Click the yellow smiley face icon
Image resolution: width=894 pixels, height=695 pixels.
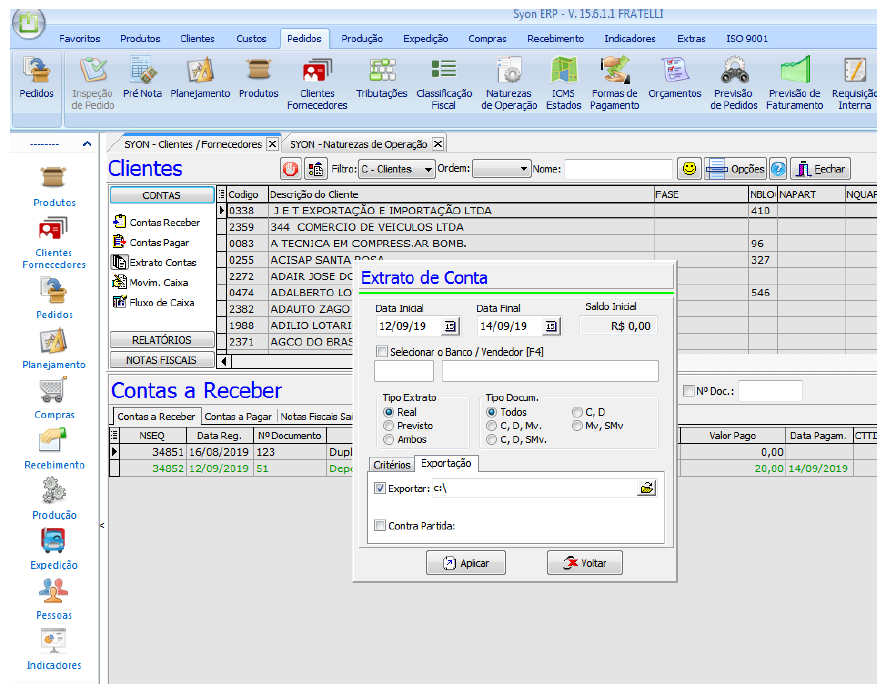pyautogui.click(x=689, y=169)
